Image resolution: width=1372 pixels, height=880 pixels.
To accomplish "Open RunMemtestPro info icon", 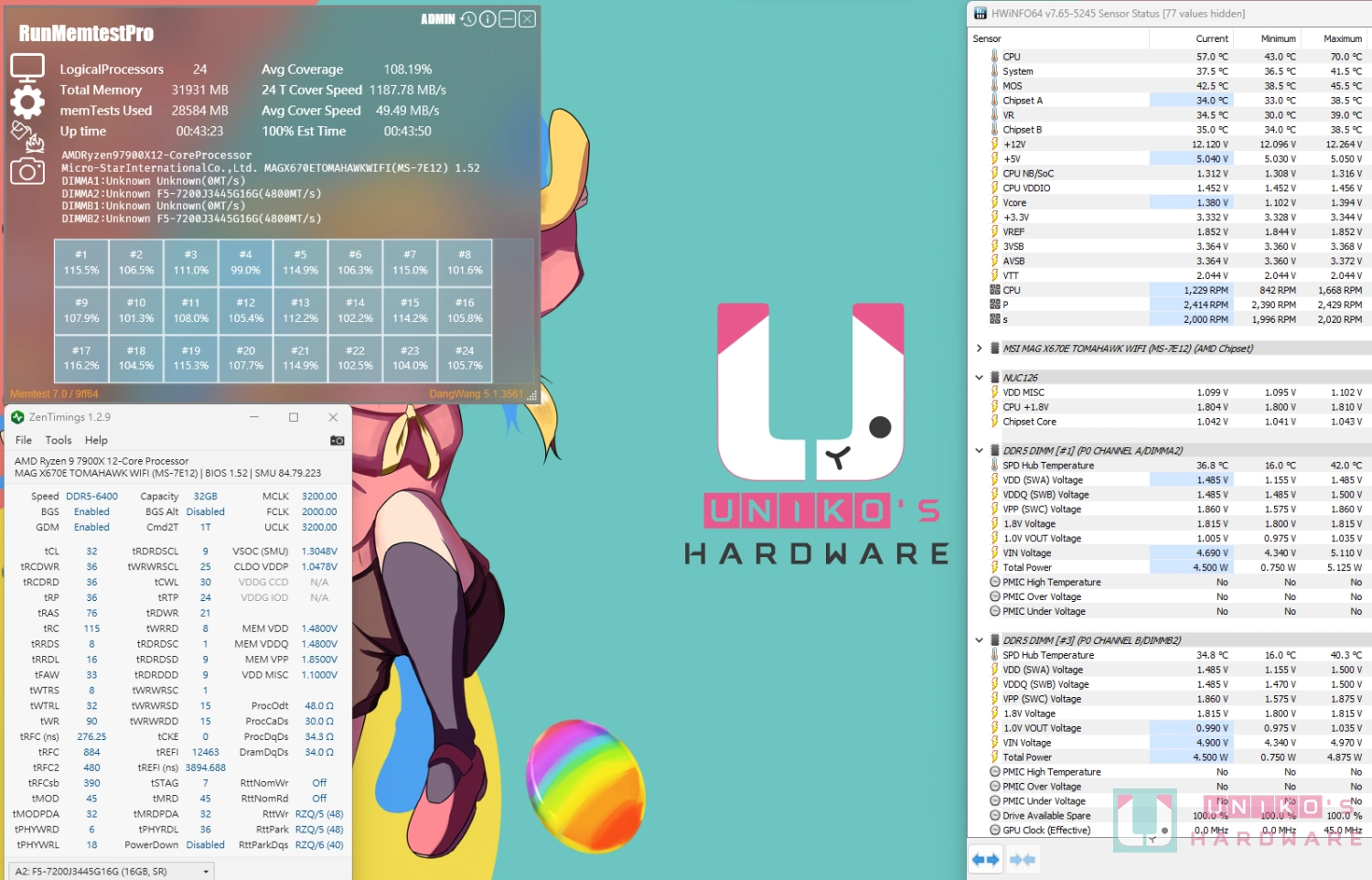I will (488, 19).
